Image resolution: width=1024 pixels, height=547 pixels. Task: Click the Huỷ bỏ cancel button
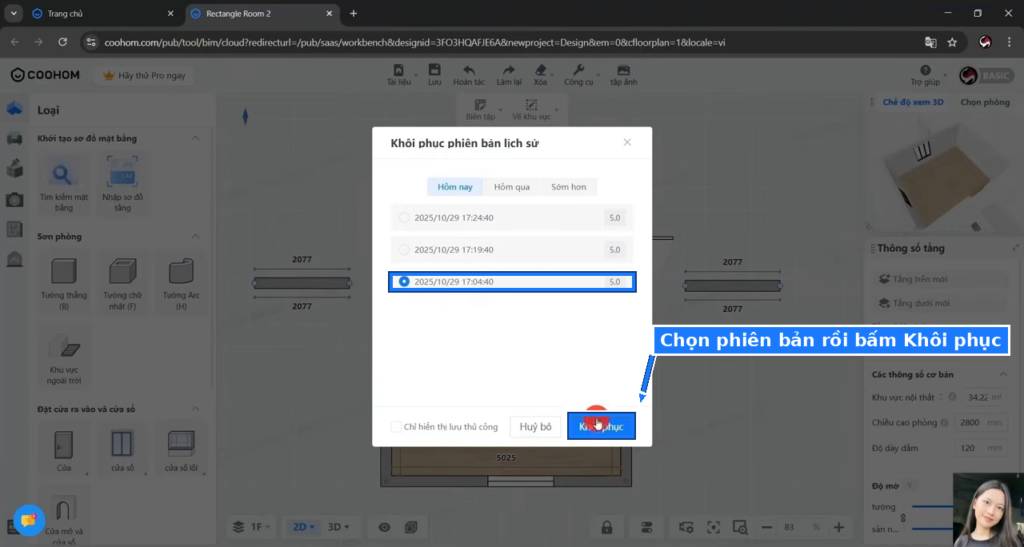click(535, 426)
